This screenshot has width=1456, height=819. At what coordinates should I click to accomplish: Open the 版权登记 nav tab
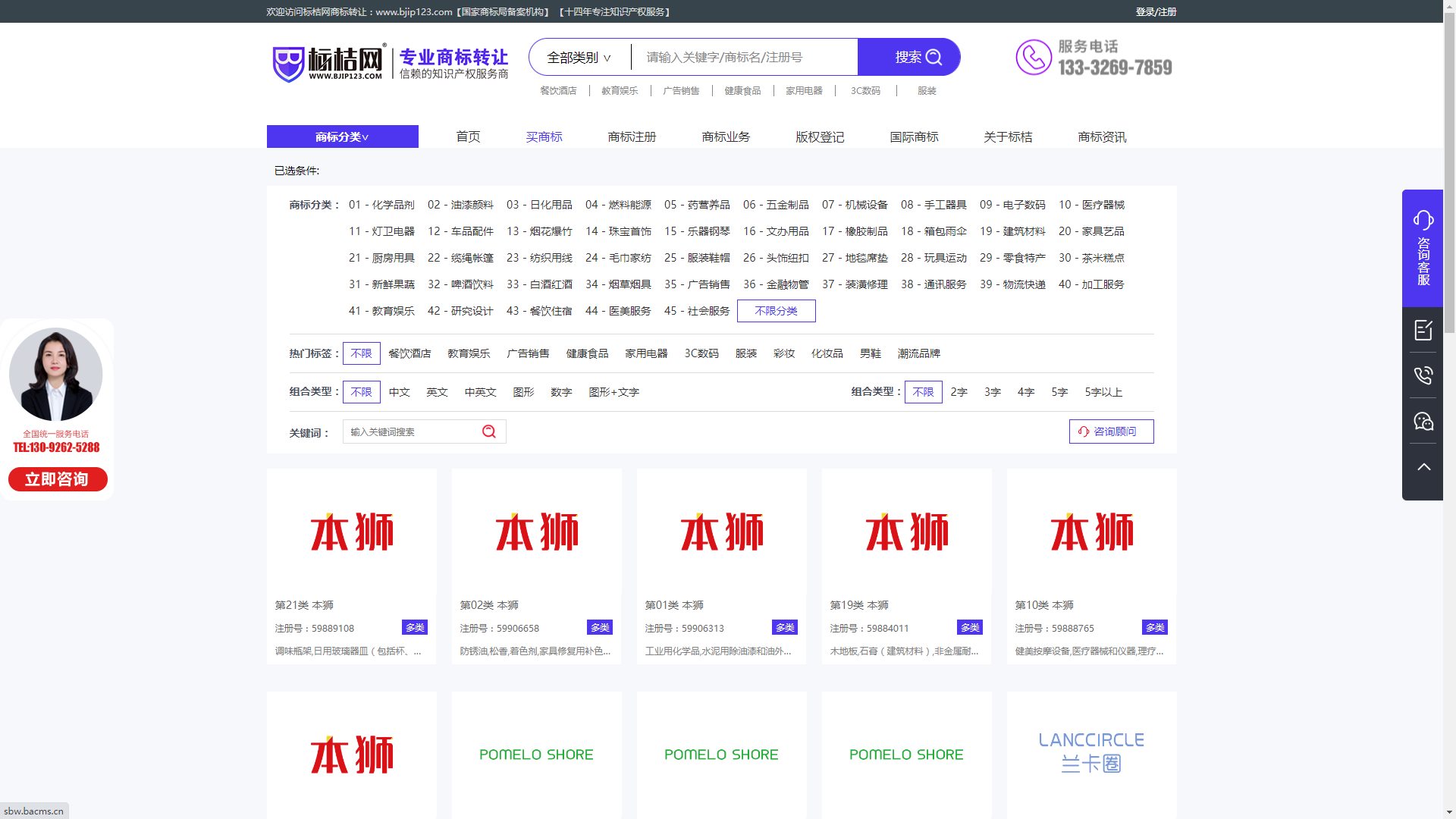[819, 136]
